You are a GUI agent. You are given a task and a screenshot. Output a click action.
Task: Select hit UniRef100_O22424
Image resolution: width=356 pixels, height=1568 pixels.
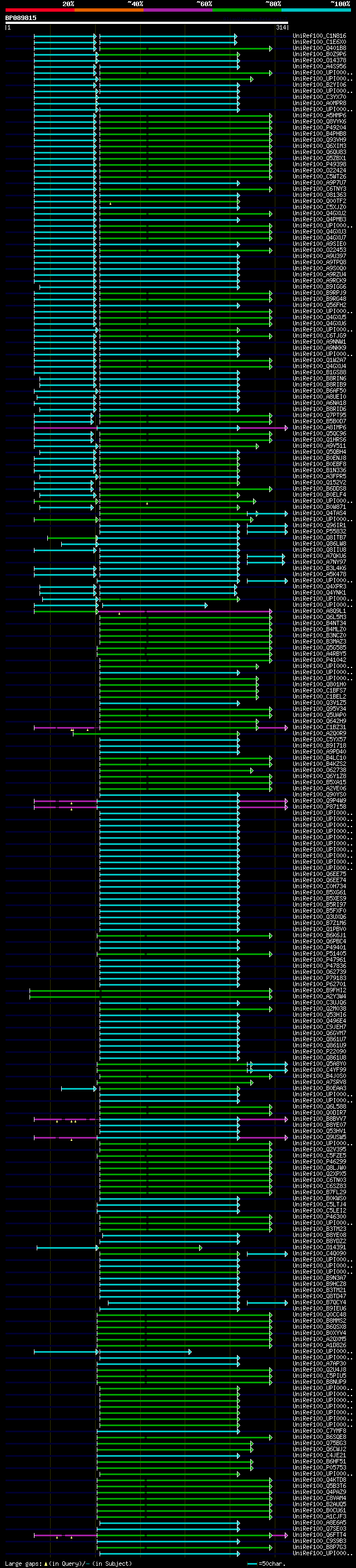(319, 170)
